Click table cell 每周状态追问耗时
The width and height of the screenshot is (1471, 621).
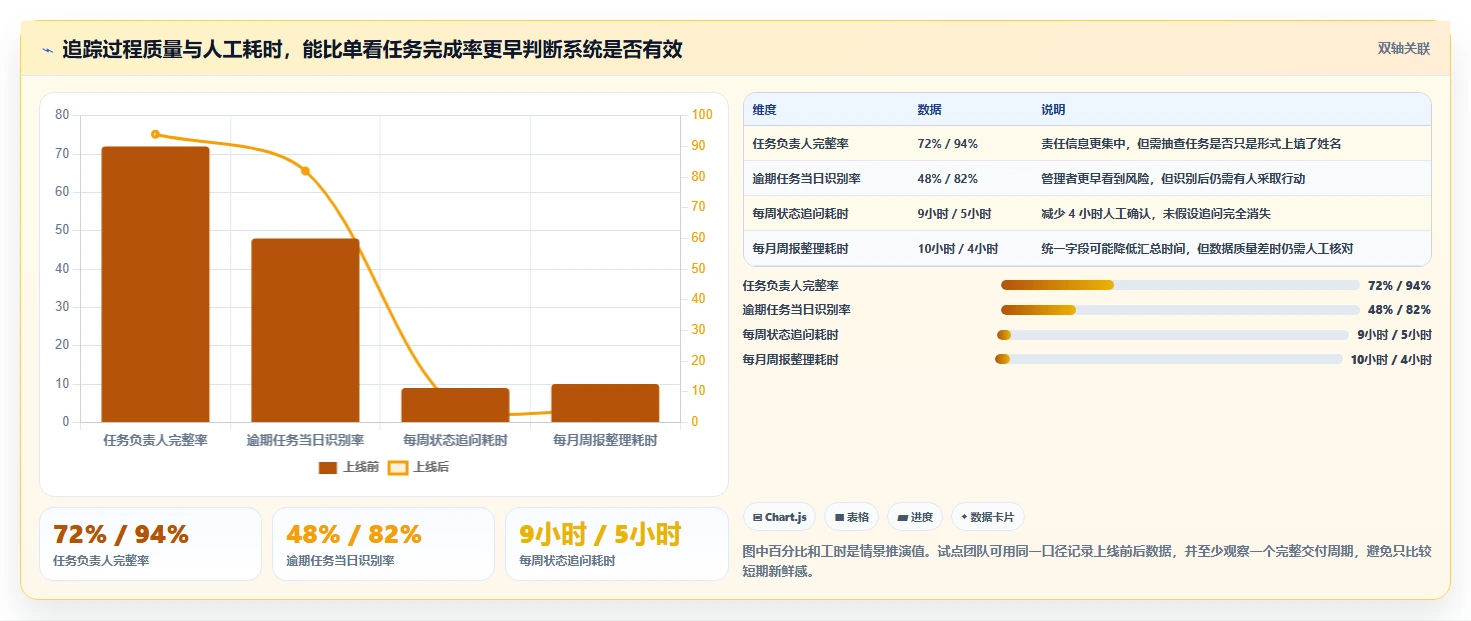[801, 214]
